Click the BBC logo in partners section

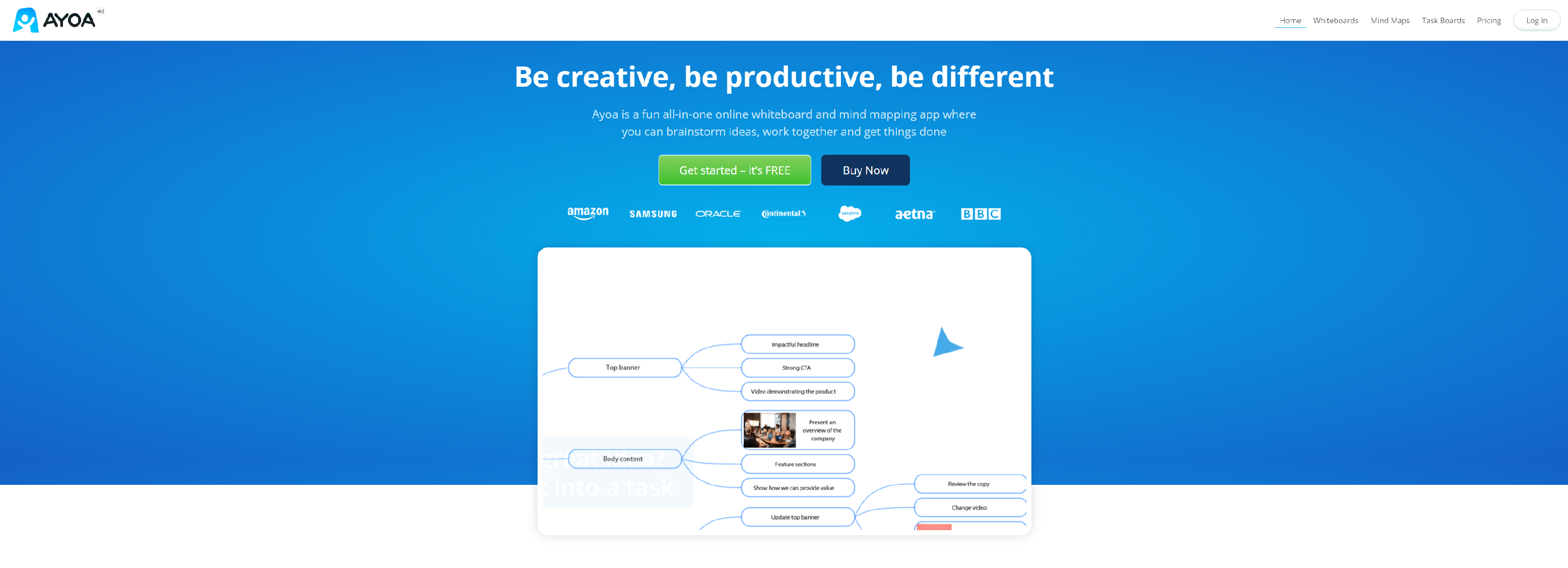[980, 213]
